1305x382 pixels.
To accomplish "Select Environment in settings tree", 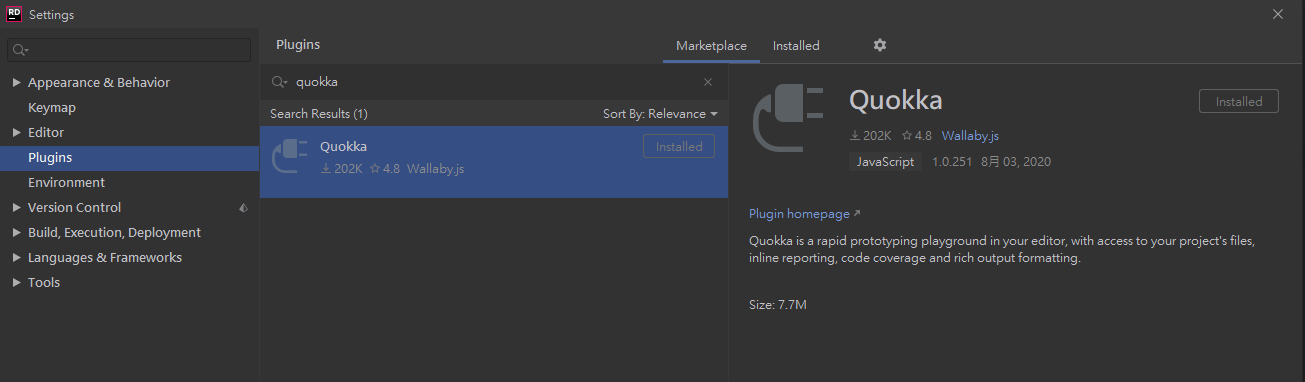I will coord(66,182).
